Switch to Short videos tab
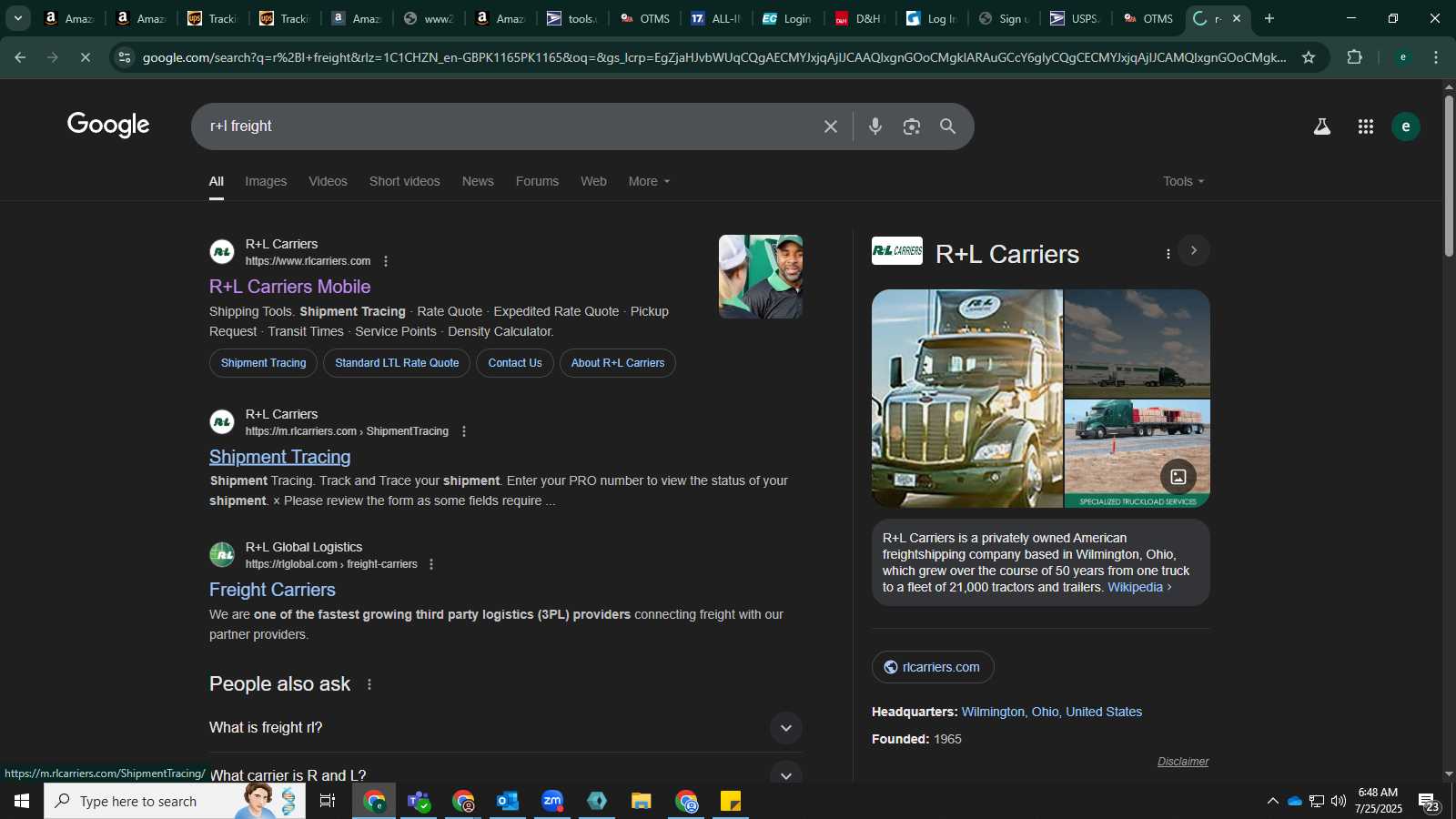Viewport: 1456px width, 819px height. point(404,181)
